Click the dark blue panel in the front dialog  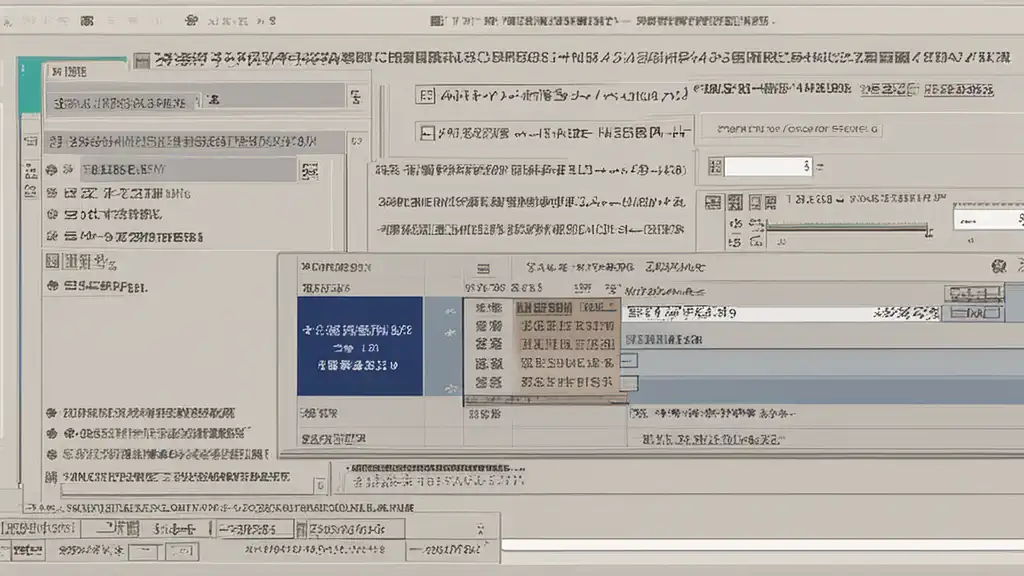360,346
